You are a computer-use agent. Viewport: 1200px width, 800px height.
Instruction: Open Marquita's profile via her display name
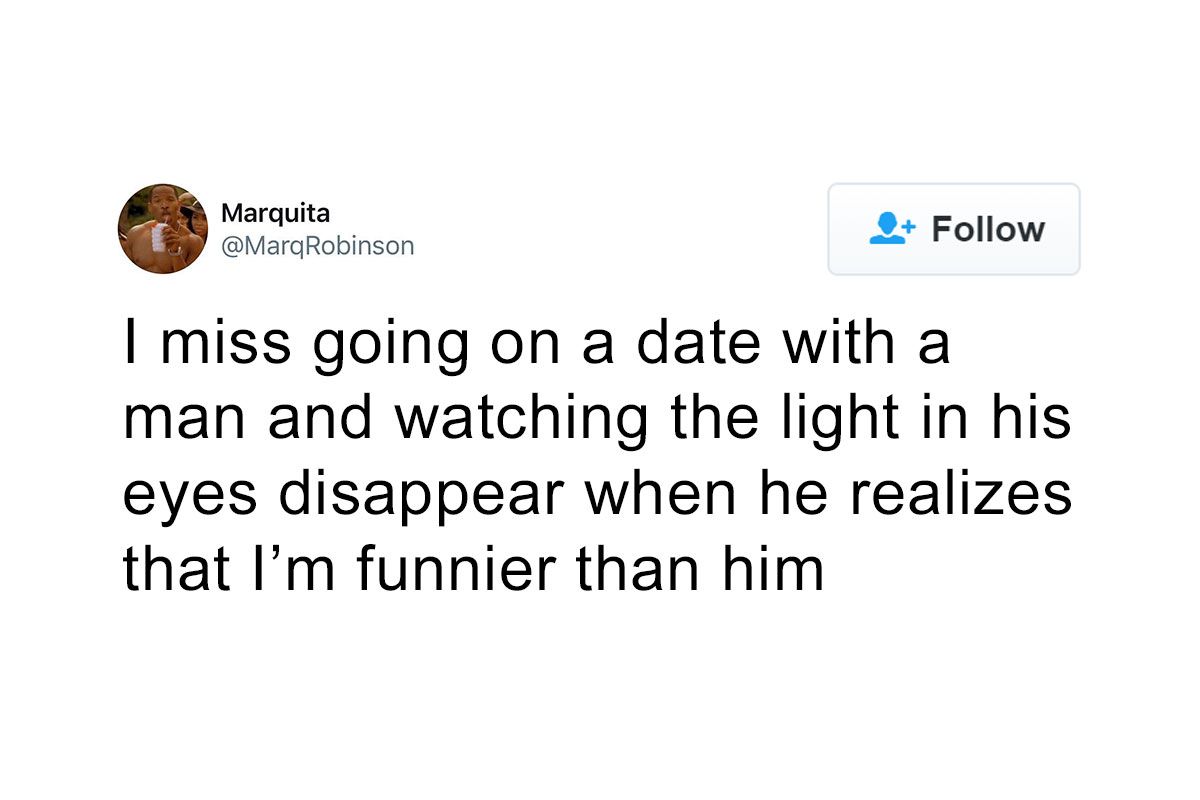[276, 213]
